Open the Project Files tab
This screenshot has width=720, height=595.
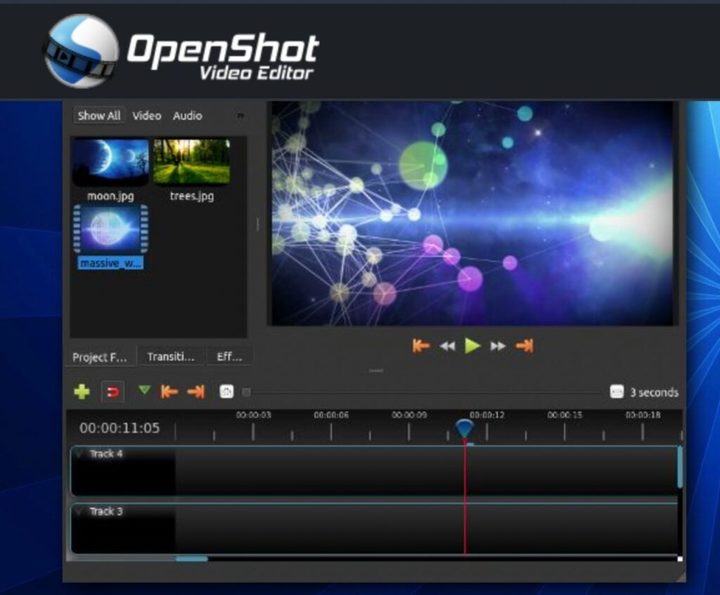tap(100, 357)
